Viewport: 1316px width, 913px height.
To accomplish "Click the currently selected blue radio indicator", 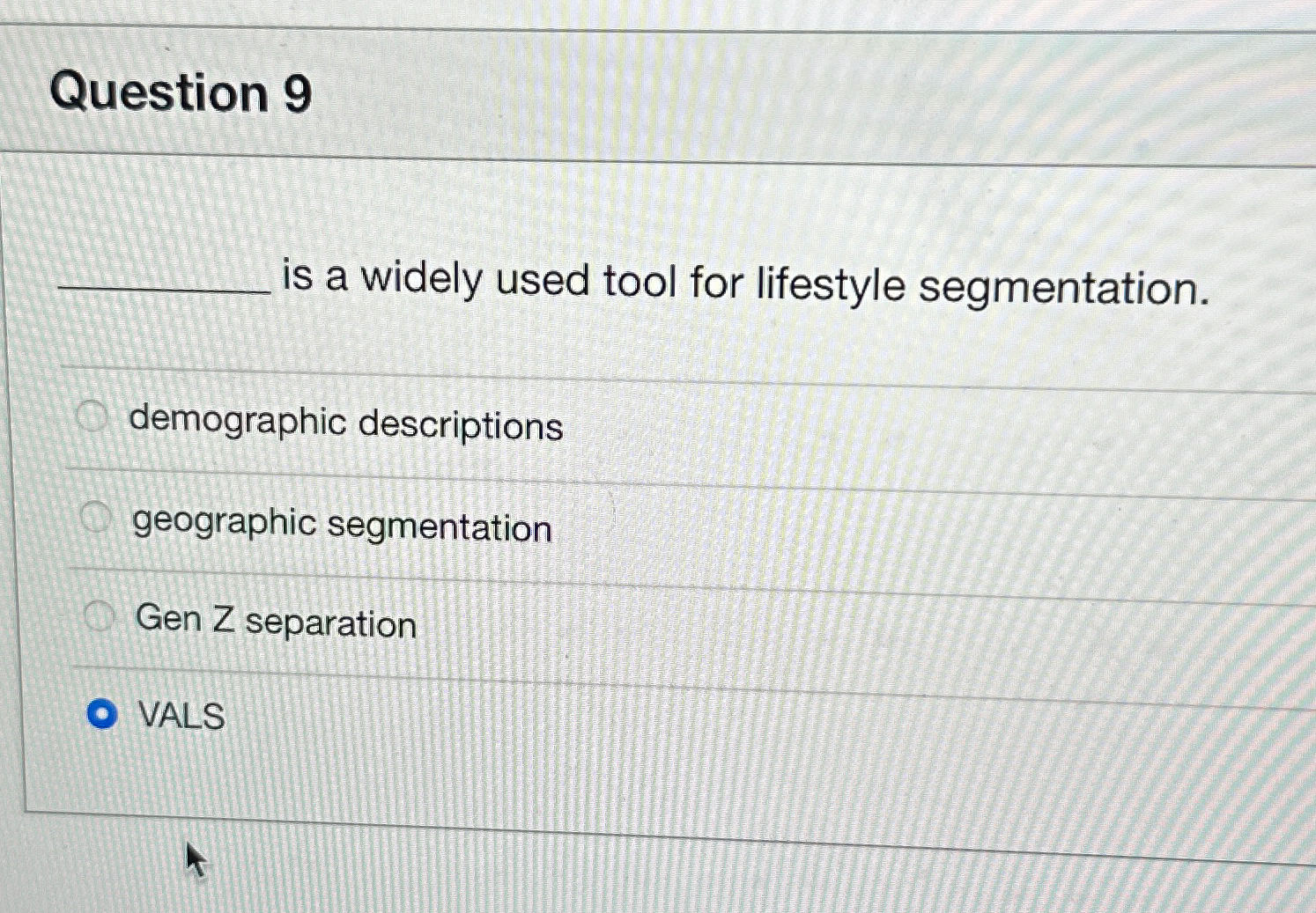I will pos(103,715).
